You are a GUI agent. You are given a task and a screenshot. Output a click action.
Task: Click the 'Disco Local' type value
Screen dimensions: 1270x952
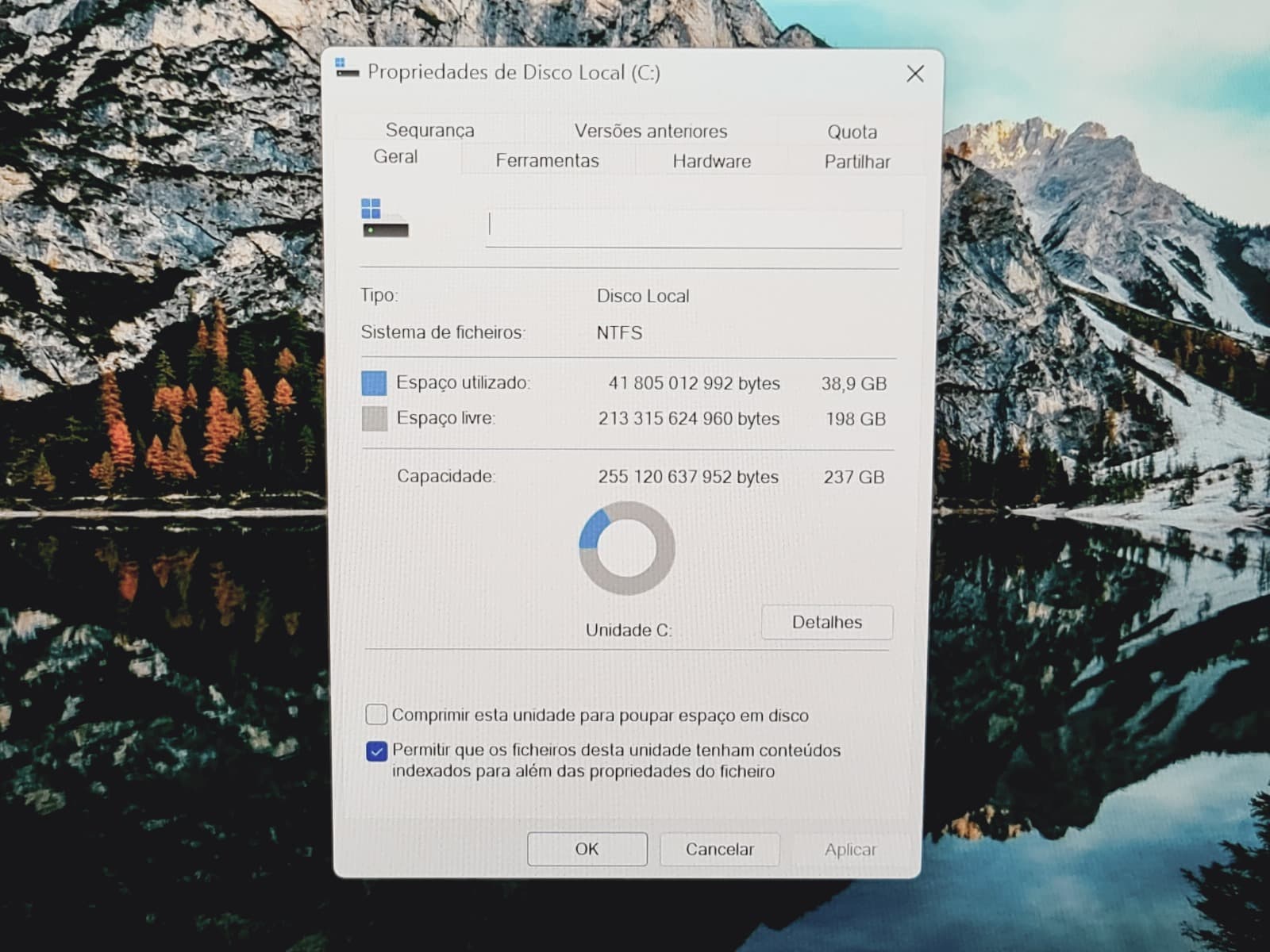pyautogui.click(x=643, y=296)
